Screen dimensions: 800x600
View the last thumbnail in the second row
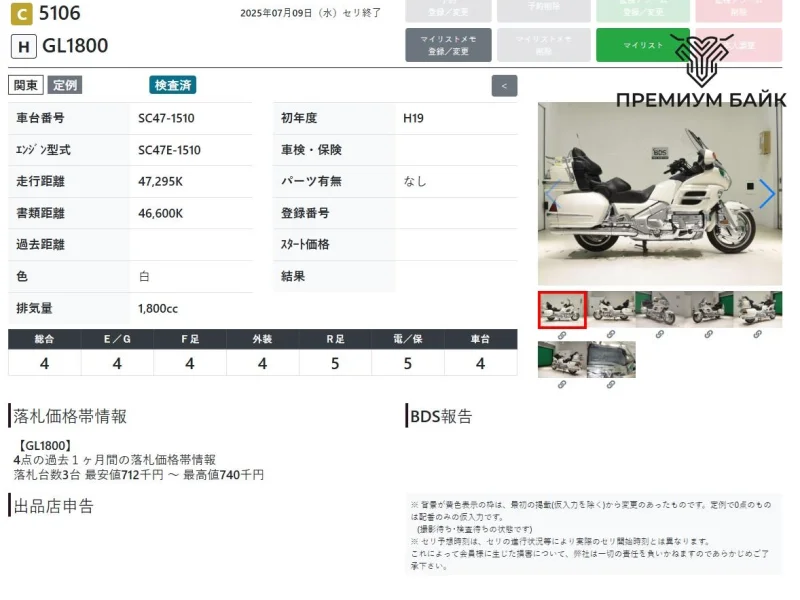tap(611, 359)
